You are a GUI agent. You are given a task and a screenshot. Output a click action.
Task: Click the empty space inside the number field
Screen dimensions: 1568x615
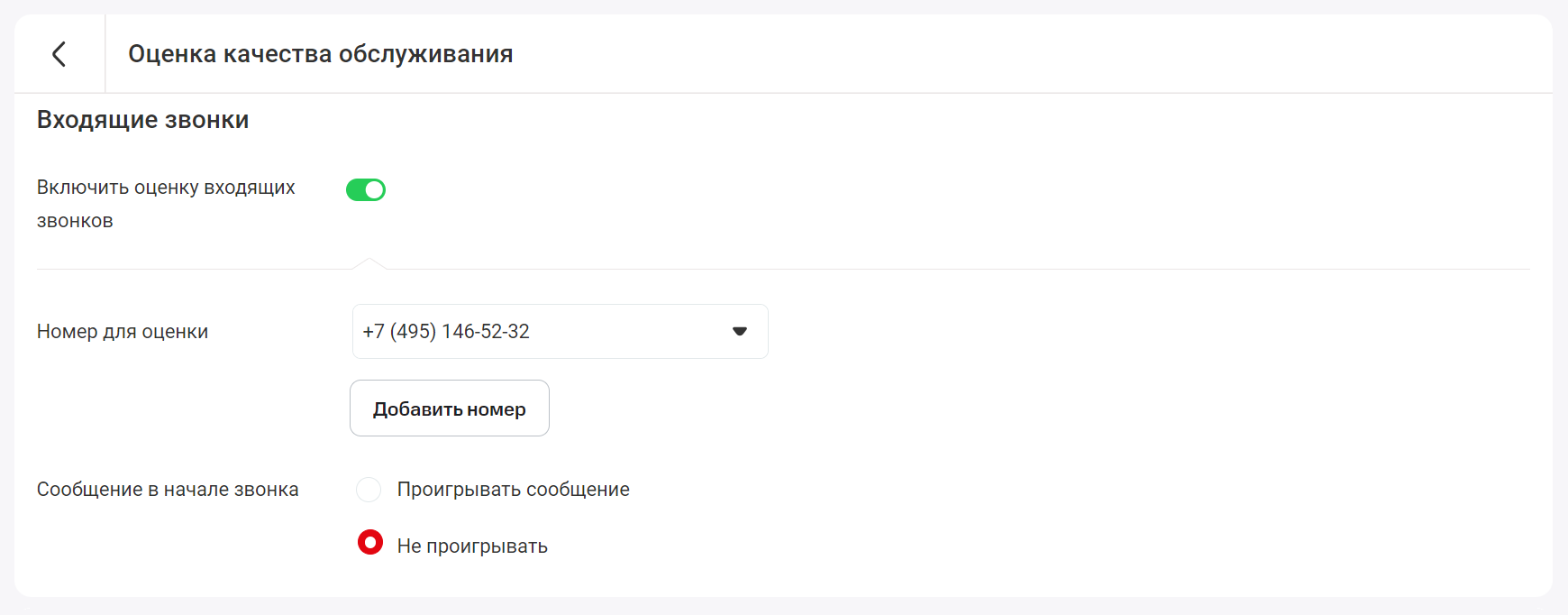(x=631, y=332)
